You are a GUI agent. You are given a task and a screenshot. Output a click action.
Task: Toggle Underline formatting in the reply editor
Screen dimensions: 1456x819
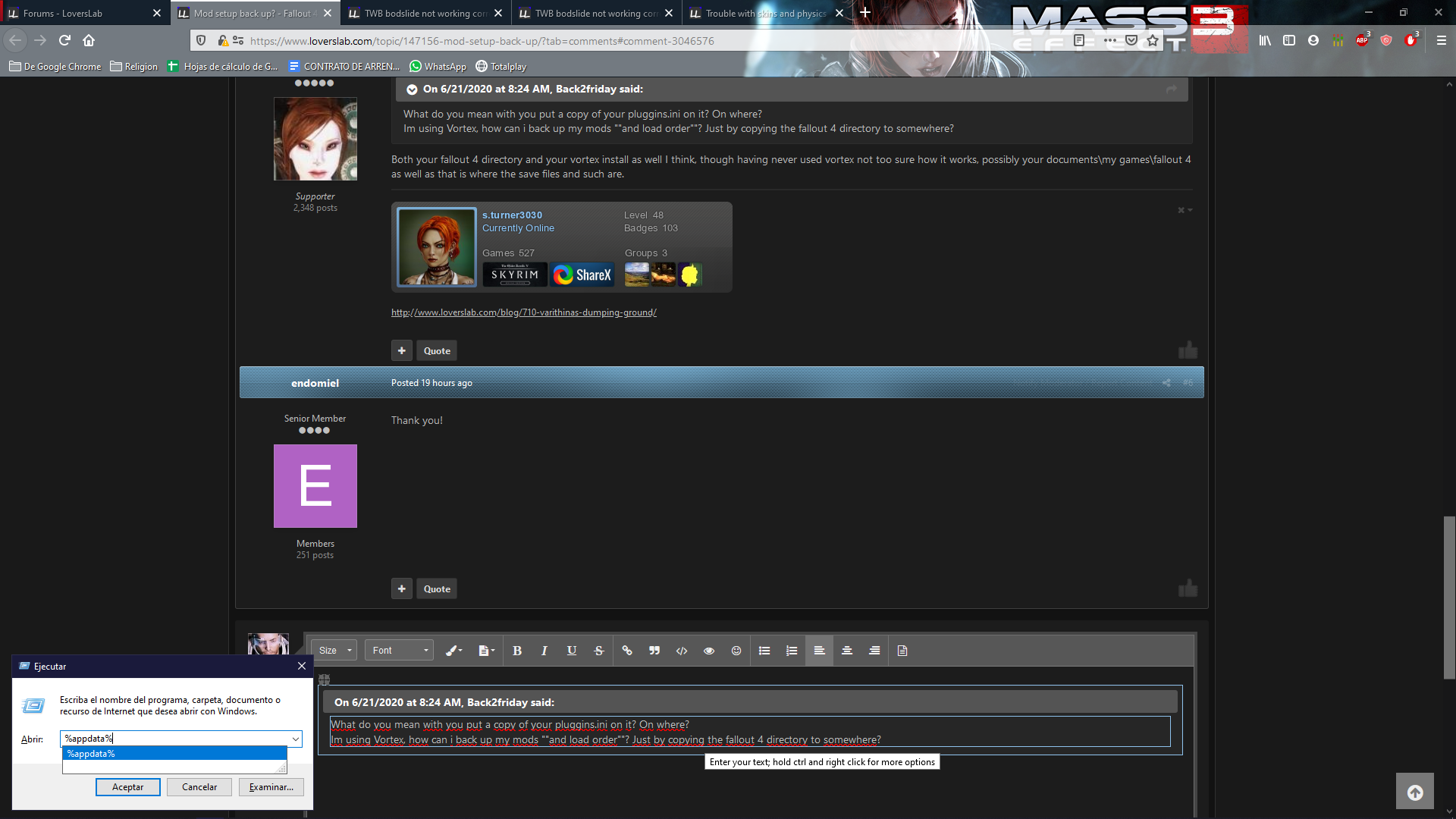572,651
